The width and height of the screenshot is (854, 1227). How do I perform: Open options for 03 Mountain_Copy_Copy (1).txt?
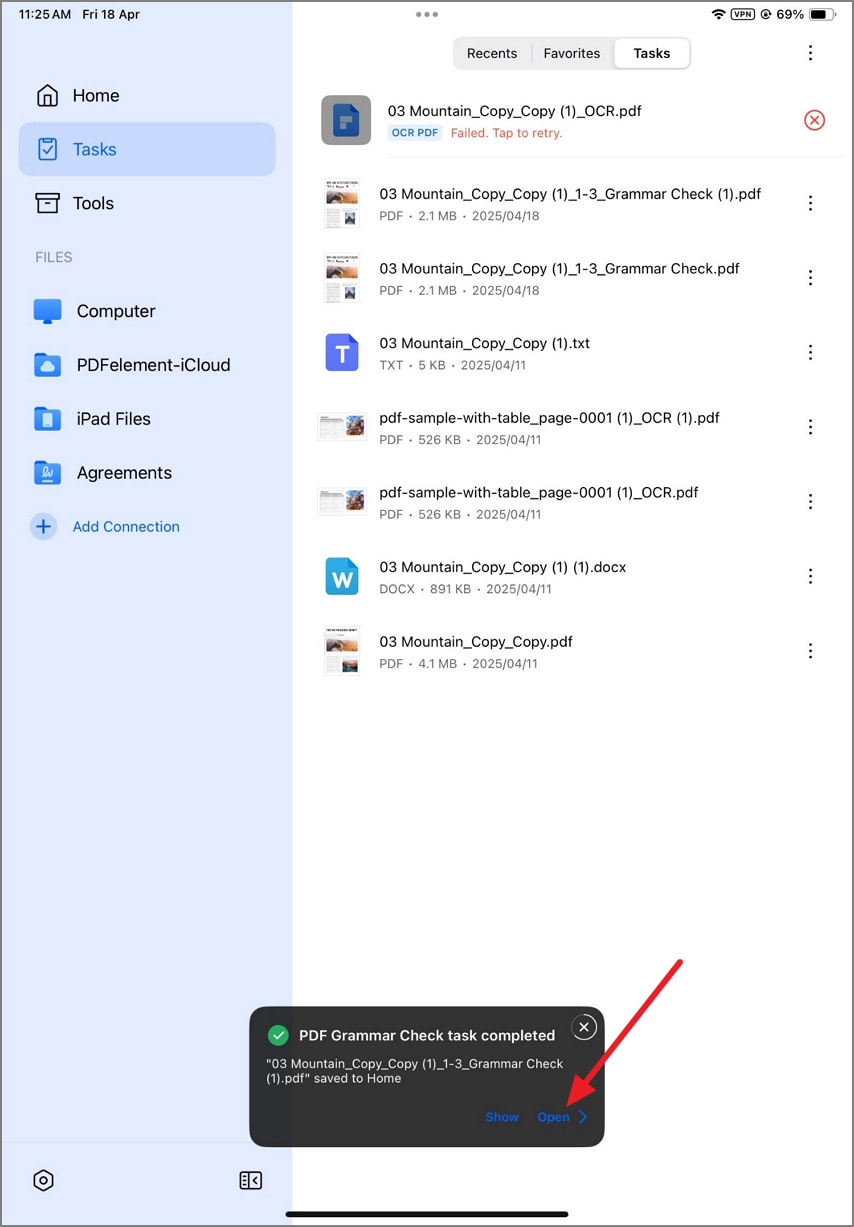pyautogui.click(x=810, y=352)
